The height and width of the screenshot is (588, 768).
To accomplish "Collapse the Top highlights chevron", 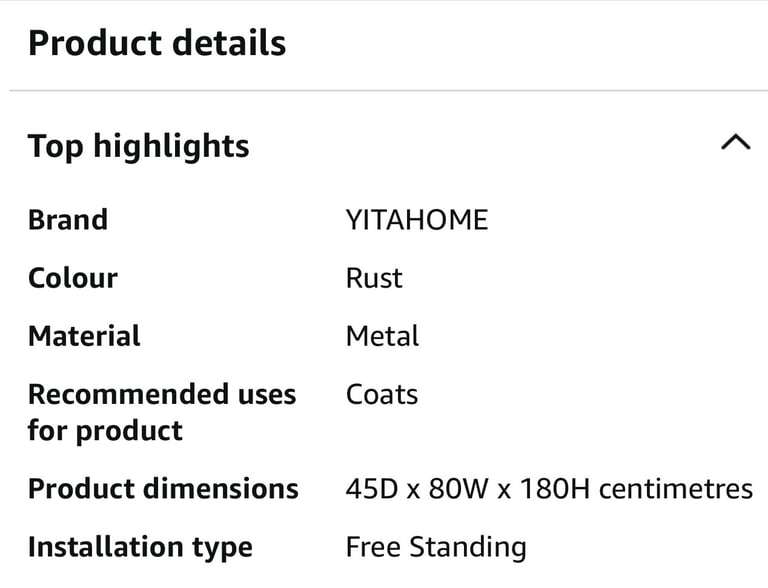I will pyautogui.click(x=736, y=142).
